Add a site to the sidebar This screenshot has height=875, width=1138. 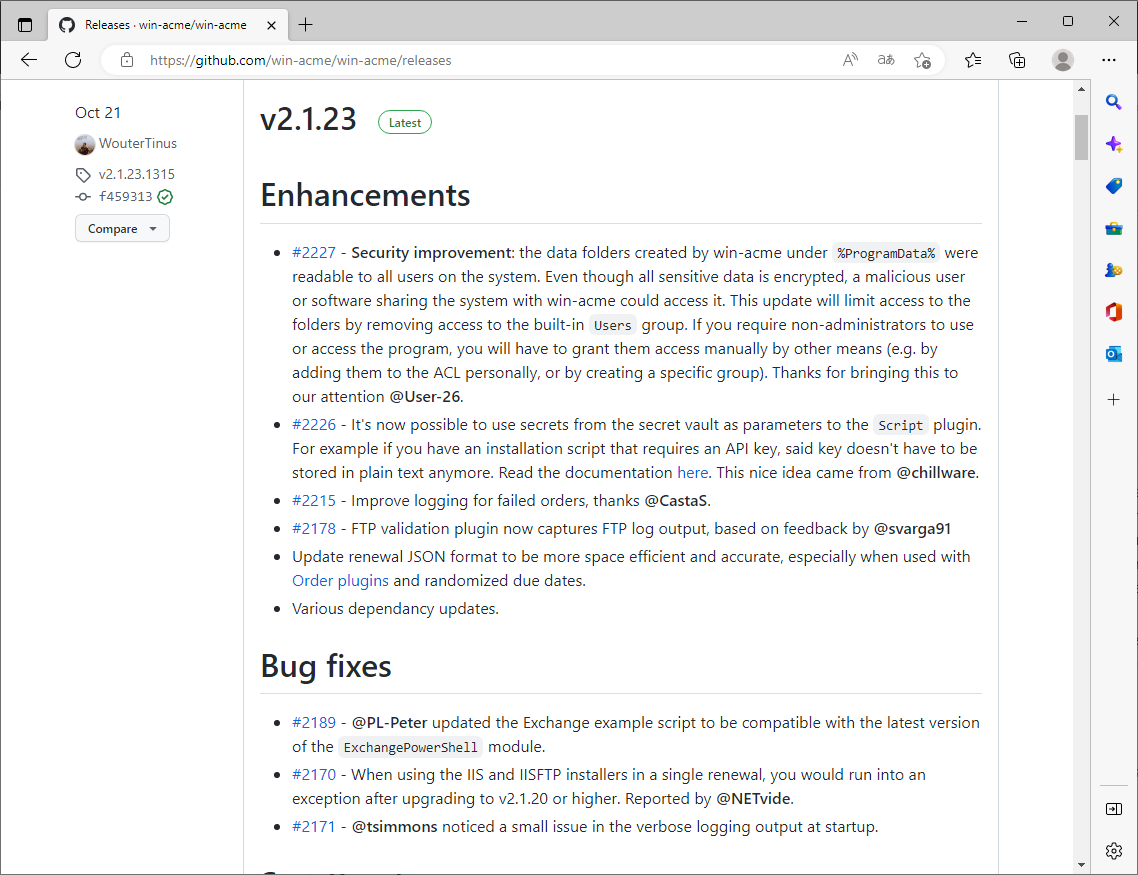tap(1113, 400)
